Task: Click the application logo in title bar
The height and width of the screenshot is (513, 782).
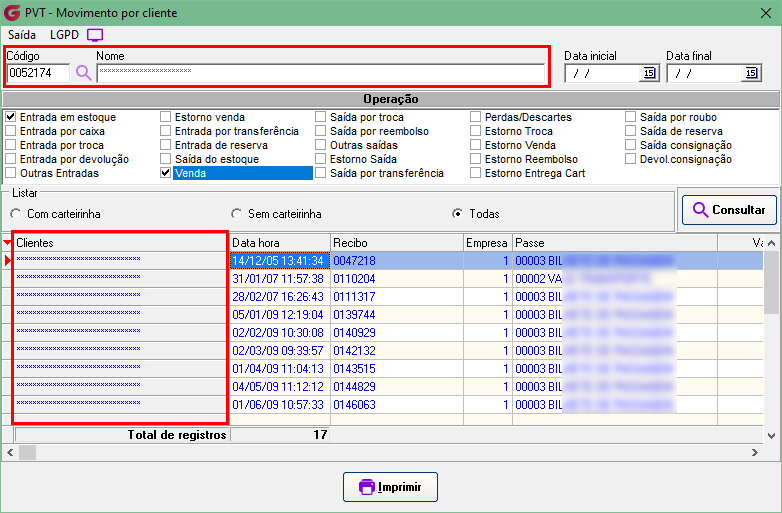Action: (x=11, y=12)
